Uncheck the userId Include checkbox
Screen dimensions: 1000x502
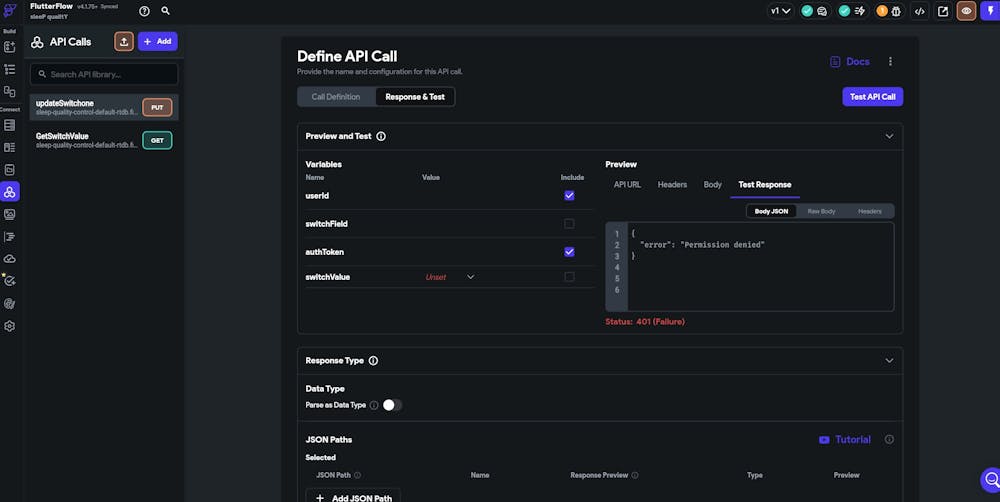tap(570, 196)
